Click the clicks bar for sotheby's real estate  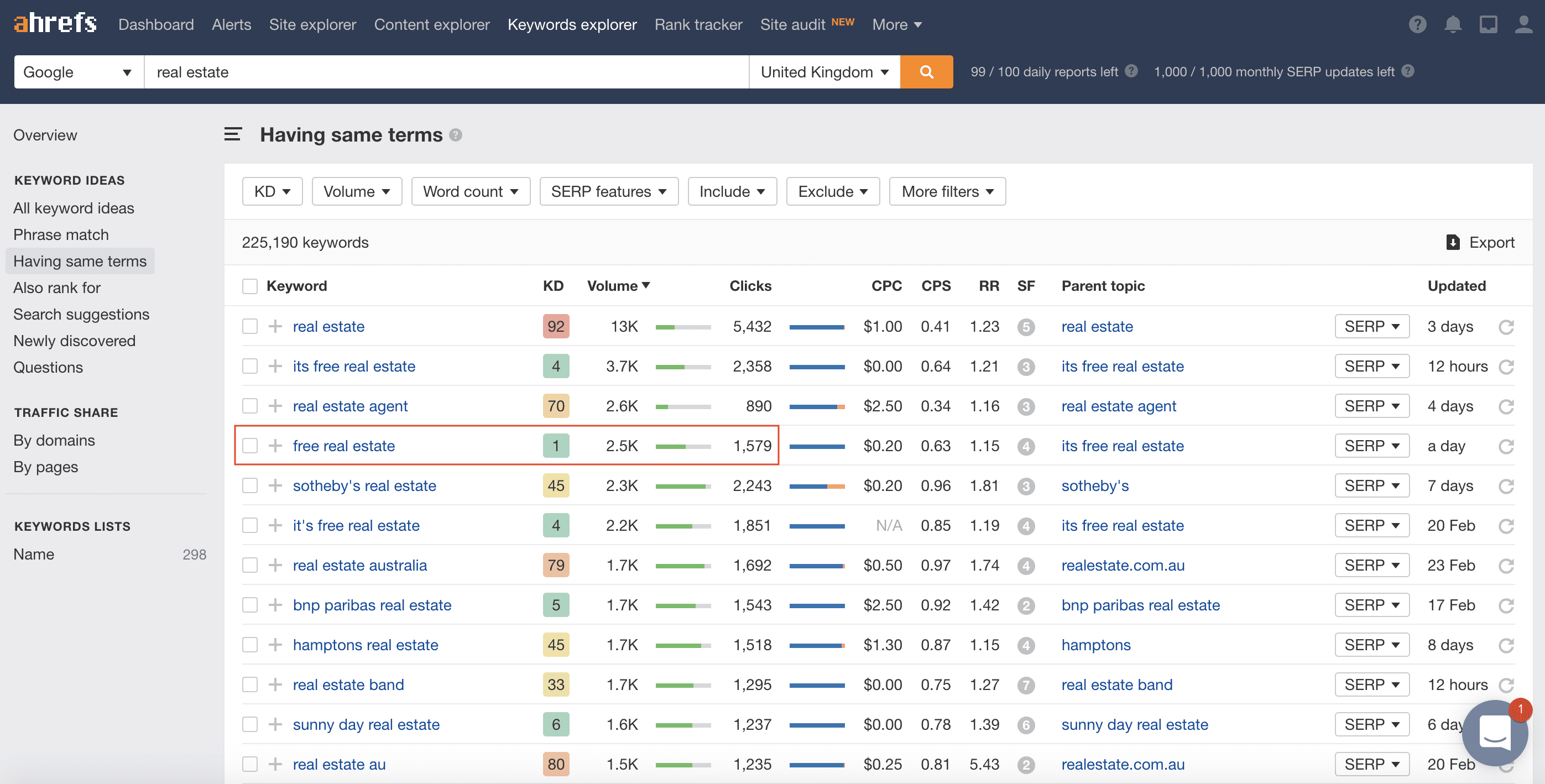click(817, 487)
